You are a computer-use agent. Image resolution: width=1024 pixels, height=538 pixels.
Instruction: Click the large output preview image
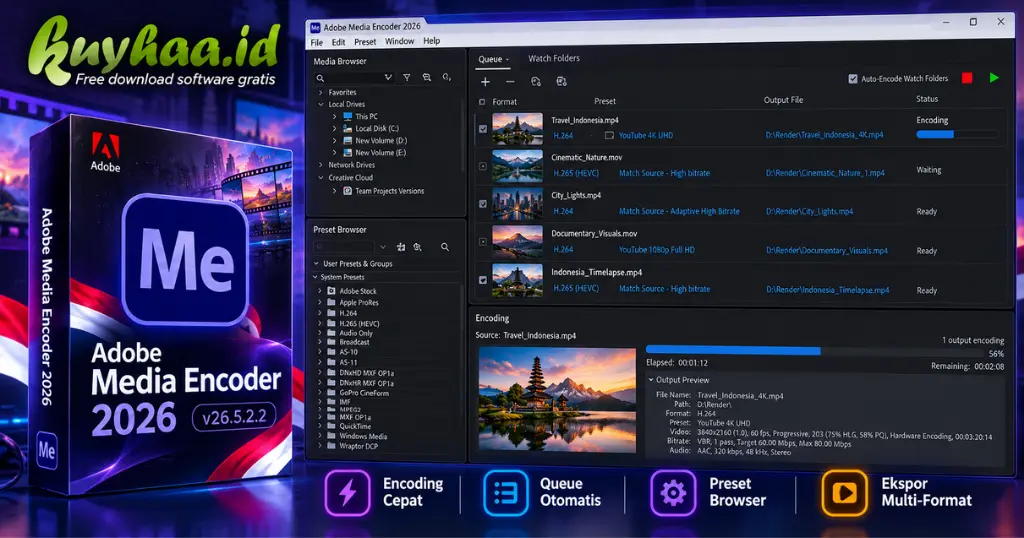[557, 400]
